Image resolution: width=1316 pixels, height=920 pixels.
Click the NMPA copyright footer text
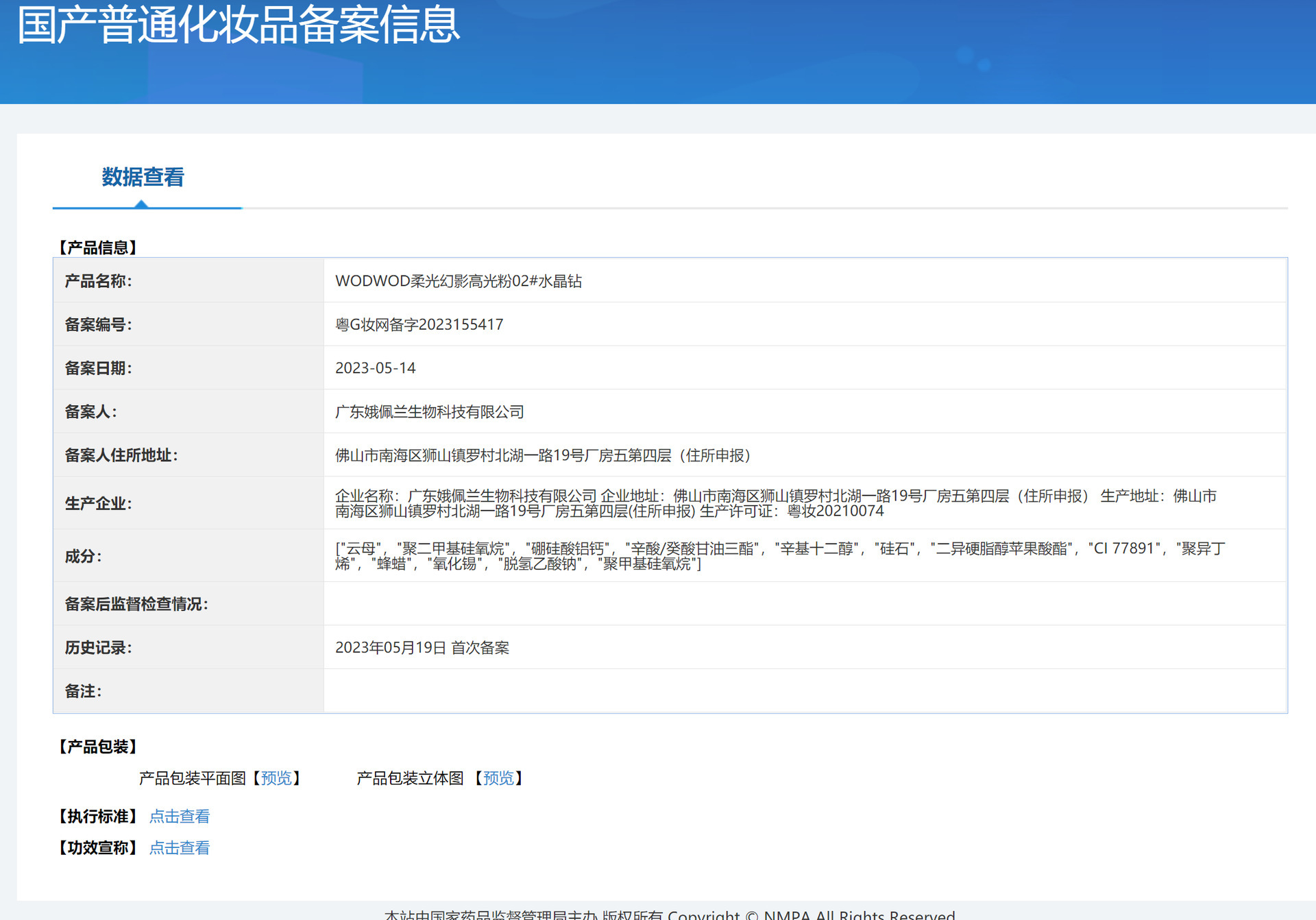tap(669, 913)
